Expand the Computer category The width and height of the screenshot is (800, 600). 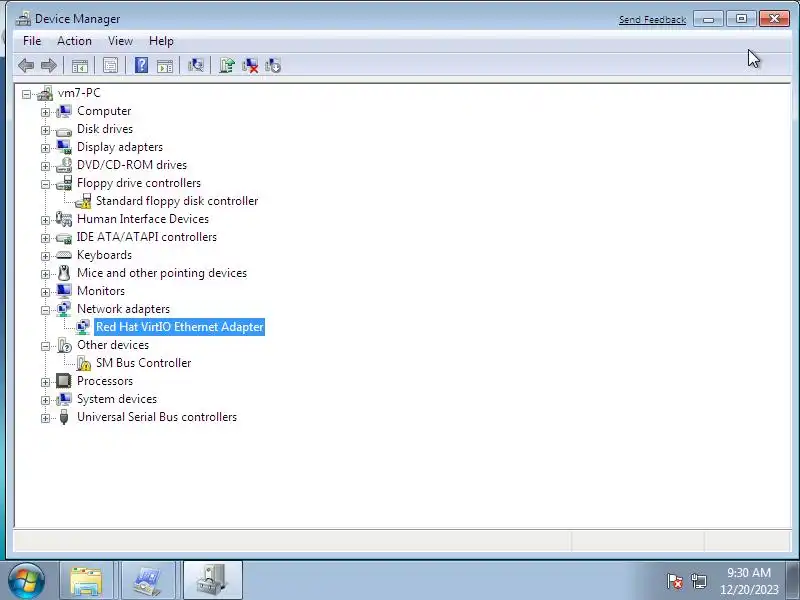pos(45,112)
